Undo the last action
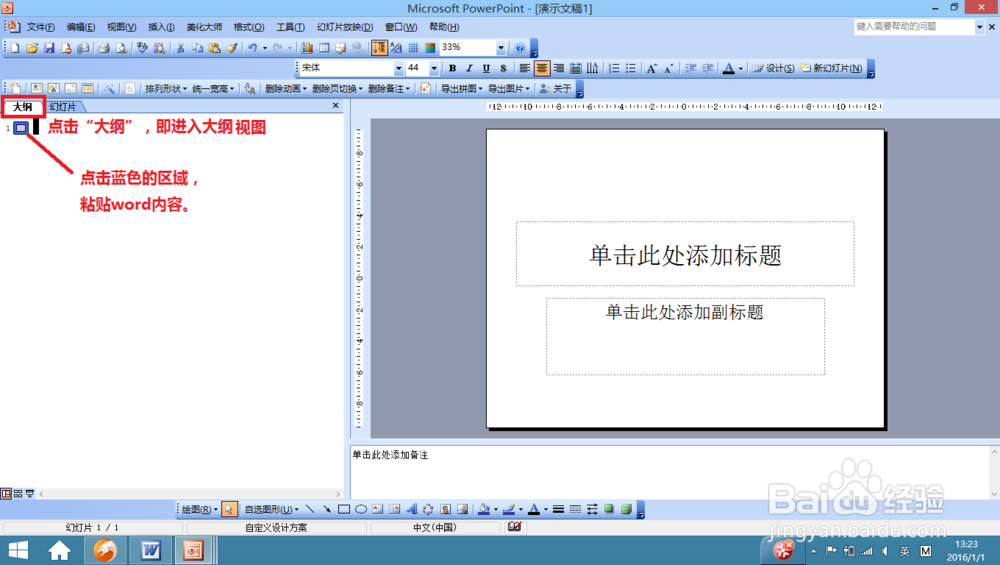1000x565 pixels. 253,48
